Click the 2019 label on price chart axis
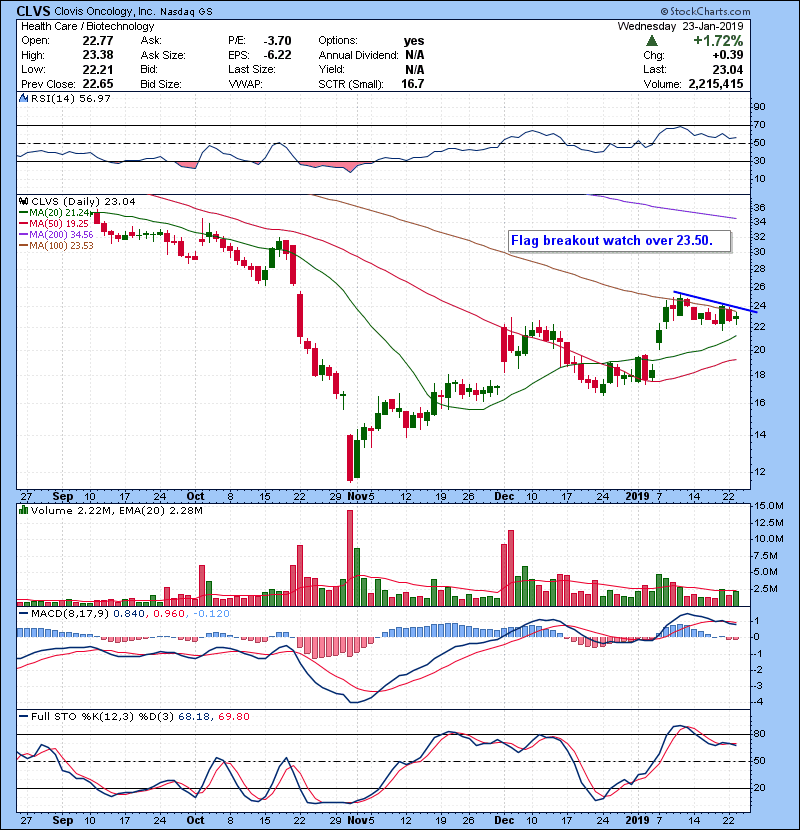The image size is (800, 830). (637, 497)
